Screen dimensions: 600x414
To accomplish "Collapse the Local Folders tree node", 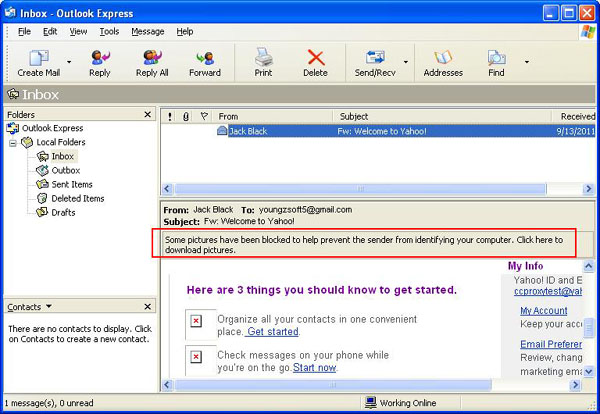I will click(x=13, y=143).
